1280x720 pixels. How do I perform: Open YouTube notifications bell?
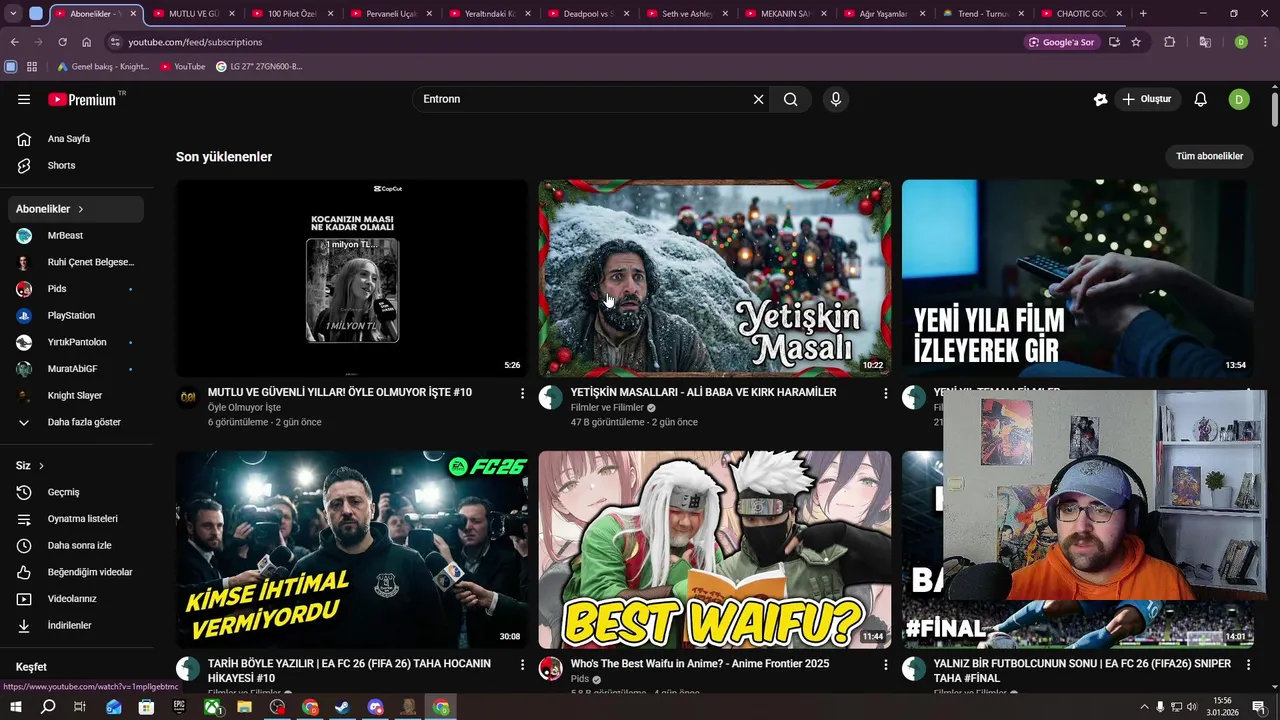click(1201, 99)
